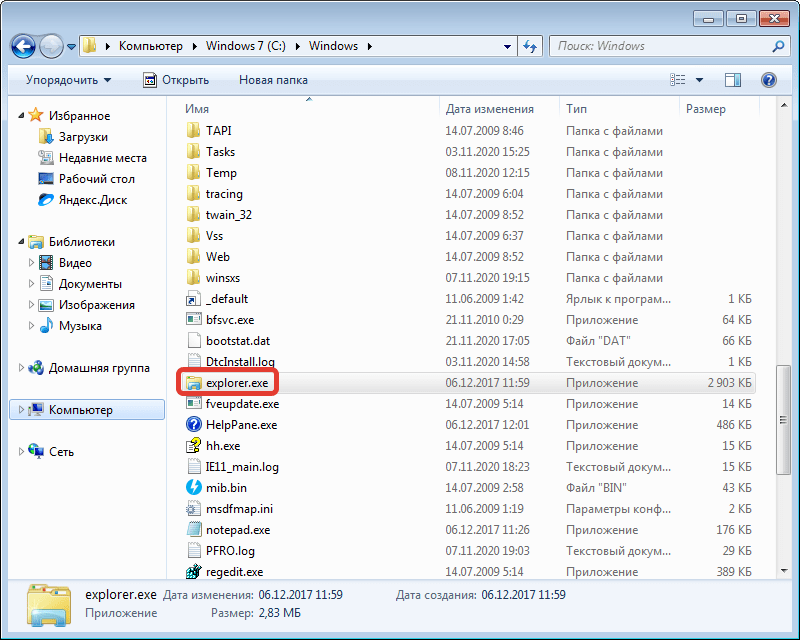This screenshot has height=640, width=800.
Task: Select the Tasks folder icon
Action: coord(193,152)
